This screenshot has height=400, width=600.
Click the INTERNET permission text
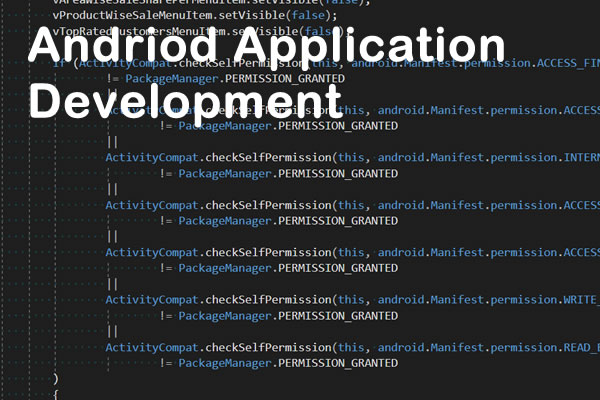coord(574,157)
